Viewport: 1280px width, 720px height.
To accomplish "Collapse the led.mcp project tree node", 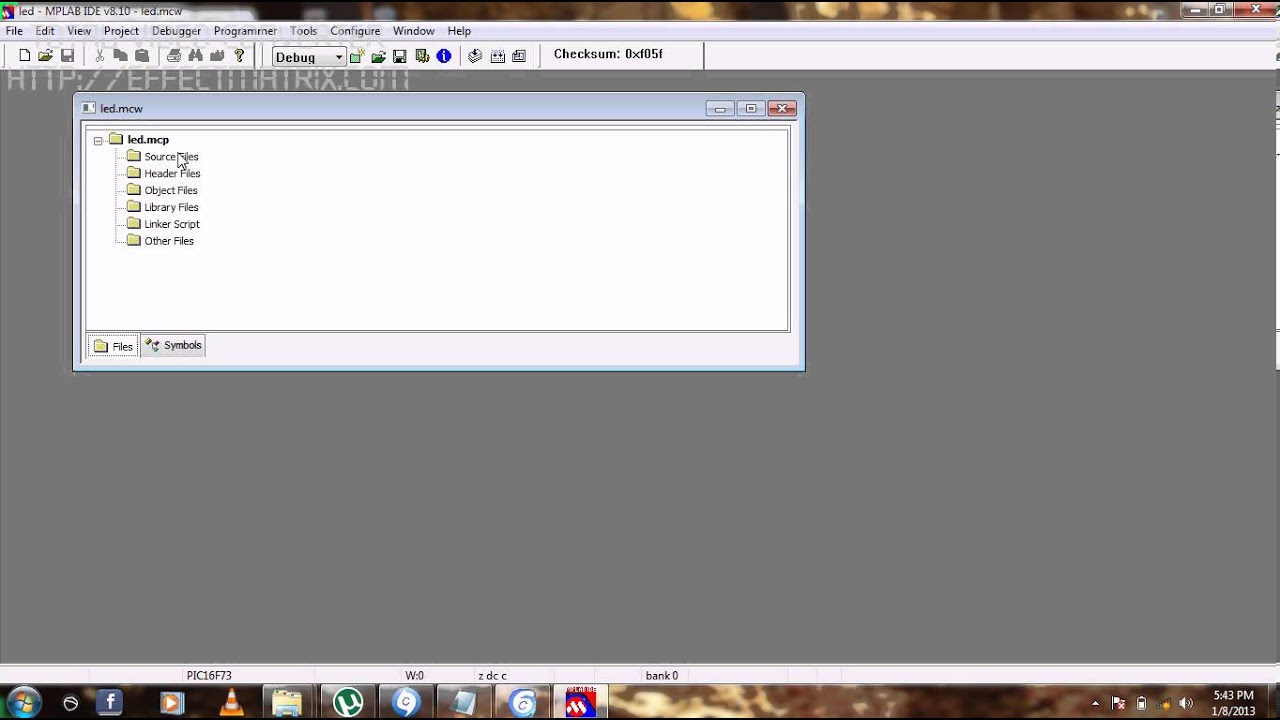I will click(98, 141).
